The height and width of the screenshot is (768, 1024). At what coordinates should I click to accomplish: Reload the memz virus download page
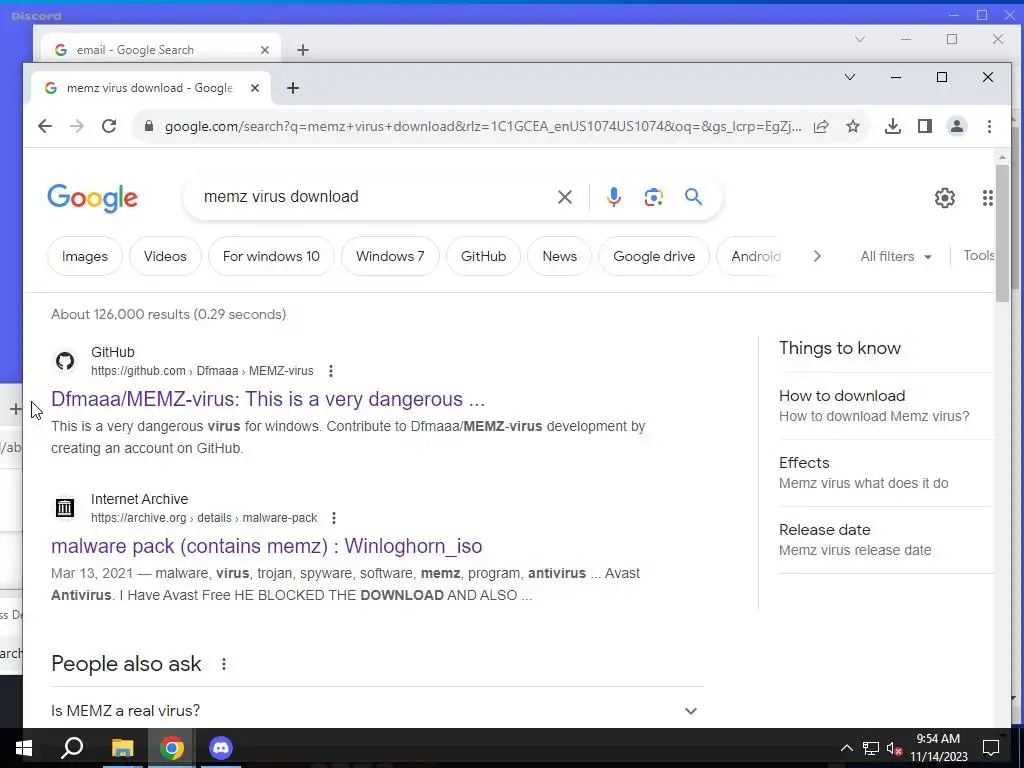coord(109,126)
